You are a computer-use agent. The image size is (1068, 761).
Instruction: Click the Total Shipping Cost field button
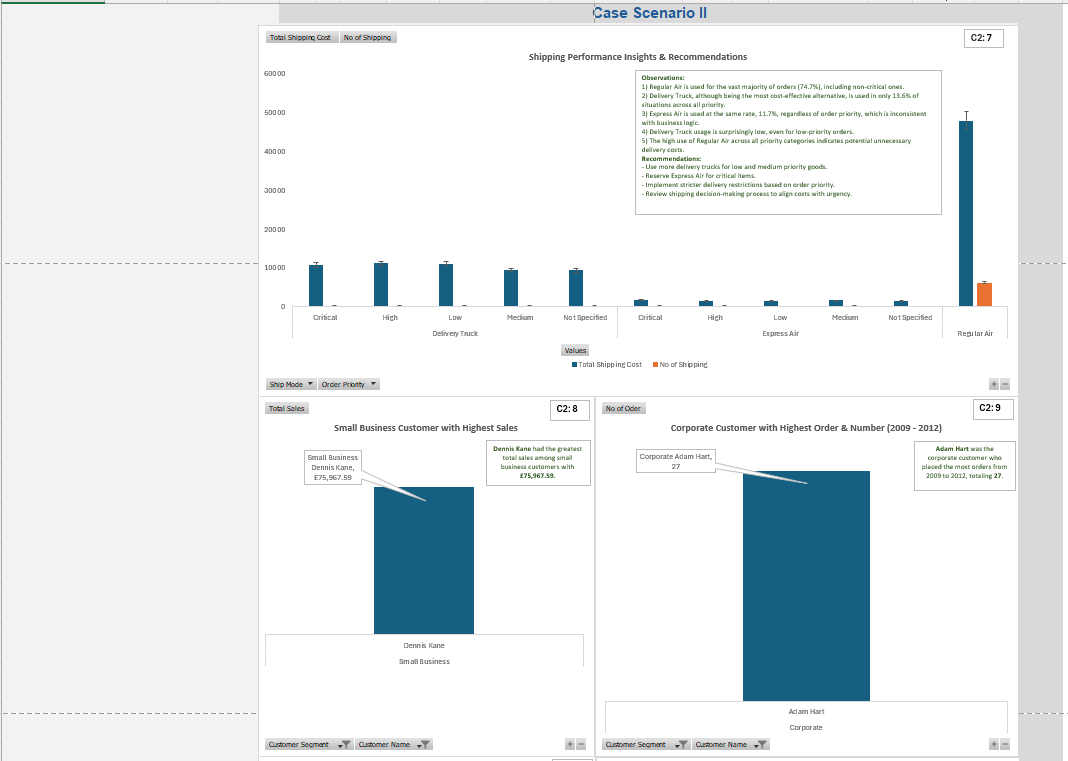click(x=301, y=38)
